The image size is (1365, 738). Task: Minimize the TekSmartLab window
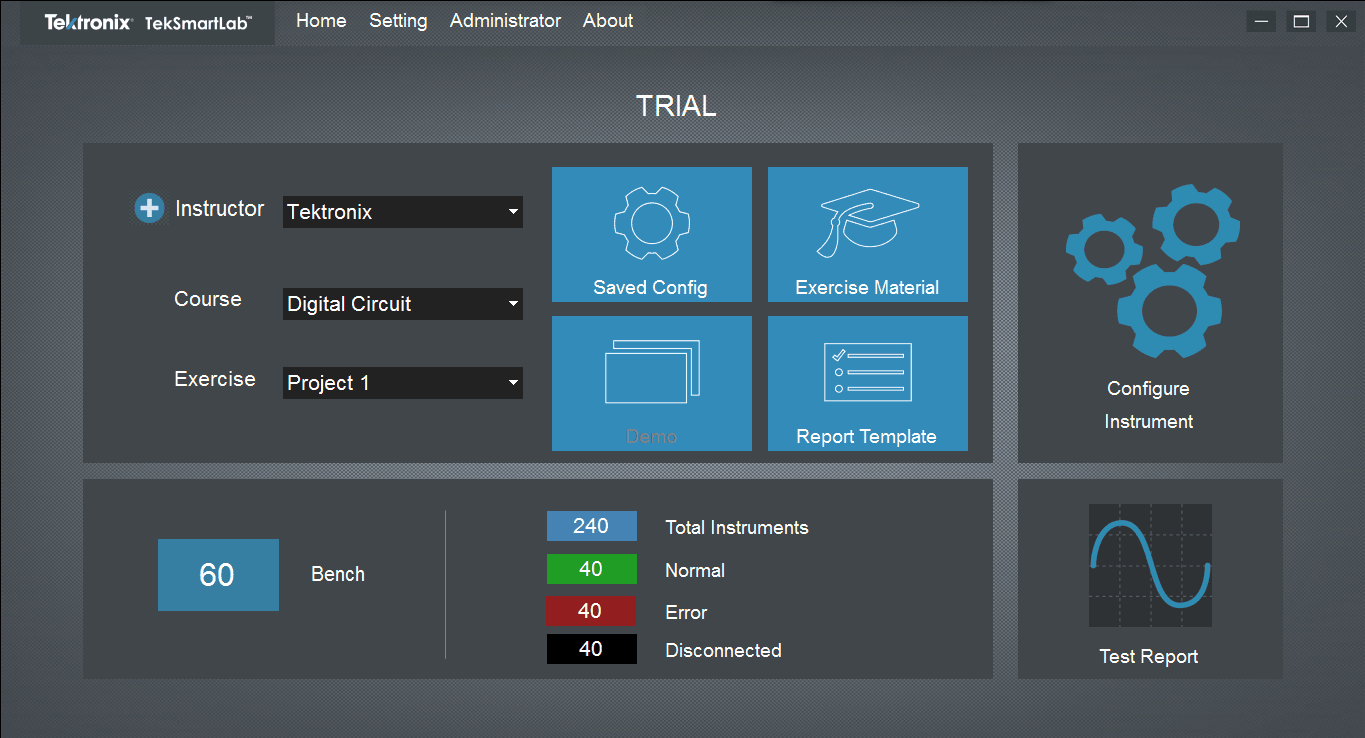[1262, 21]
